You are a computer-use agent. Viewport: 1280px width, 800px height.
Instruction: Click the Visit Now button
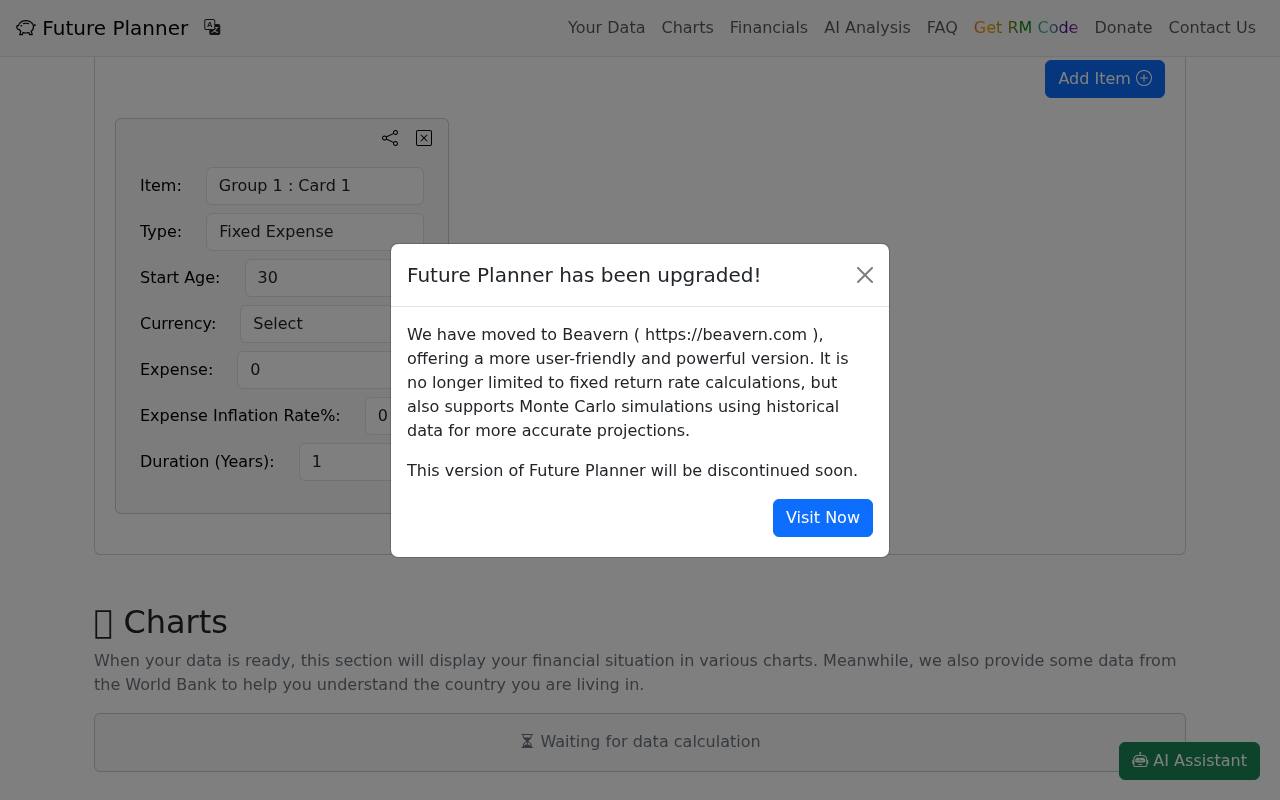tap(823, 518)
